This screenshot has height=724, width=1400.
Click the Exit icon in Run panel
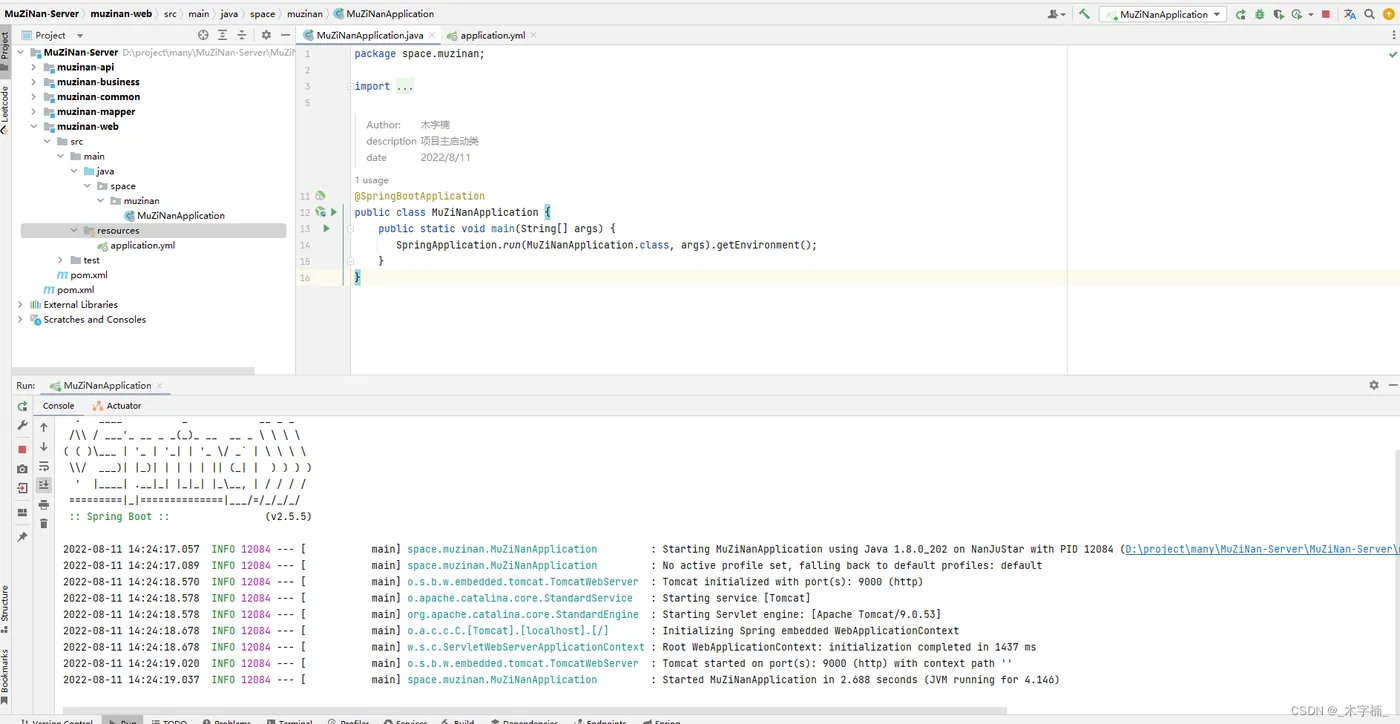(x=23, y=488)
